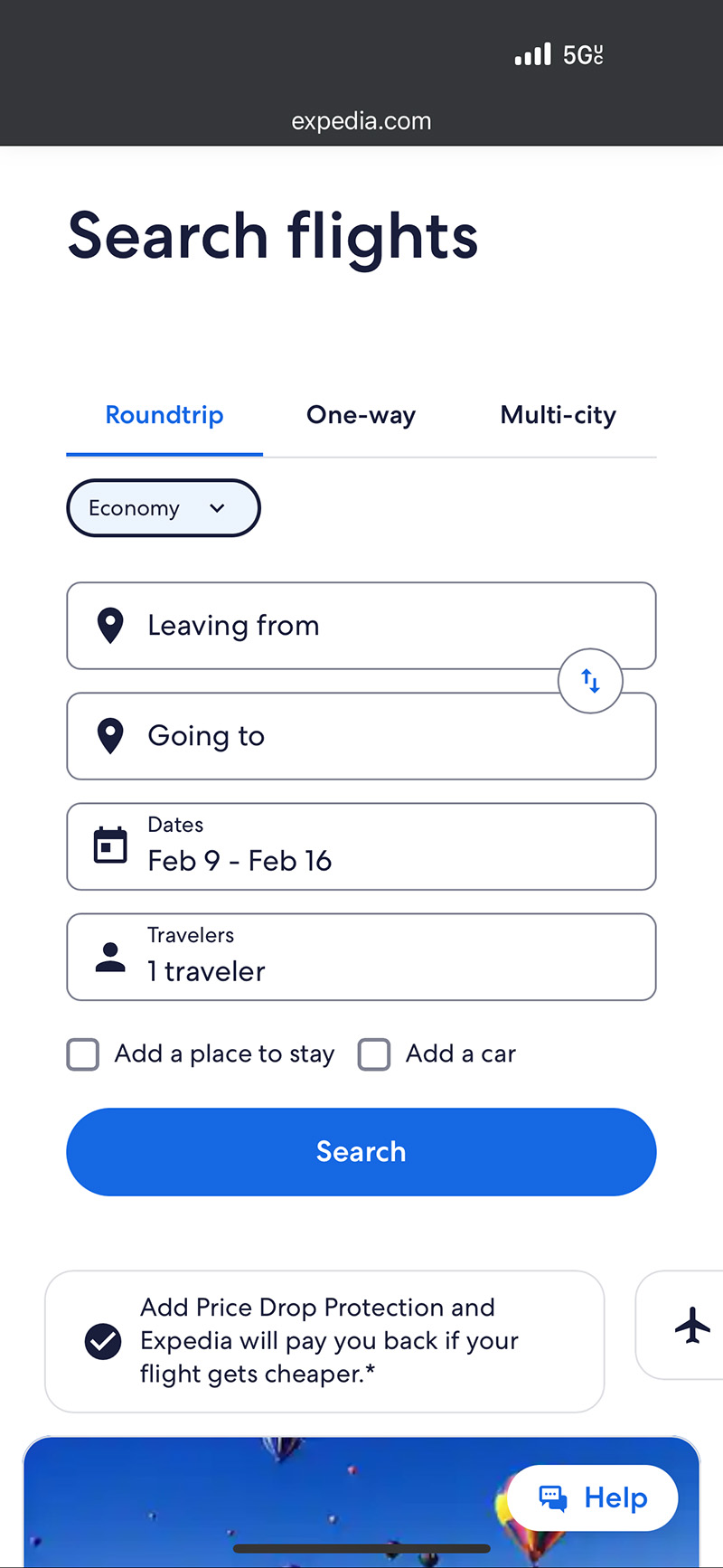
Task: Tick the Add a car checkbox
Action: click(374, 1054)
